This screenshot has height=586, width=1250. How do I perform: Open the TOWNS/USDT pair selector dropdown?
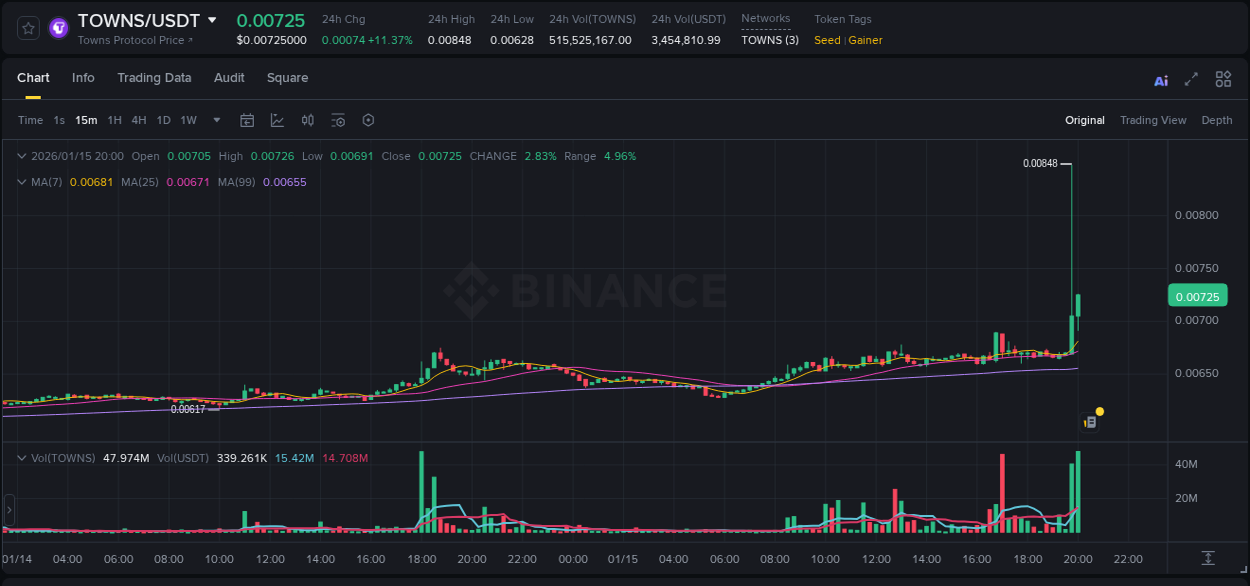pos(211,19)
